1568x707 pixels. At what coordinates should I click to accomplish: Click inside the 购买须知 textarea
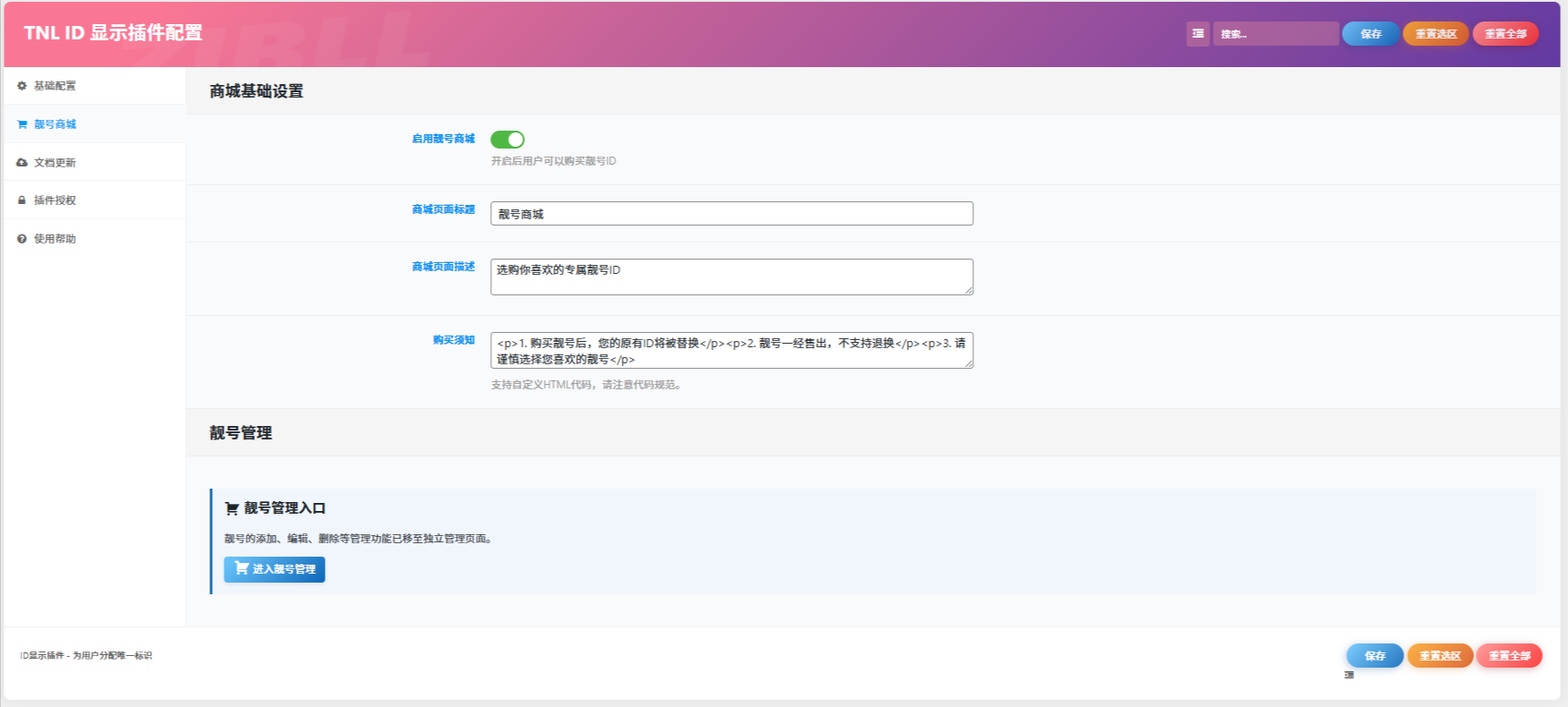click(731, 350)
